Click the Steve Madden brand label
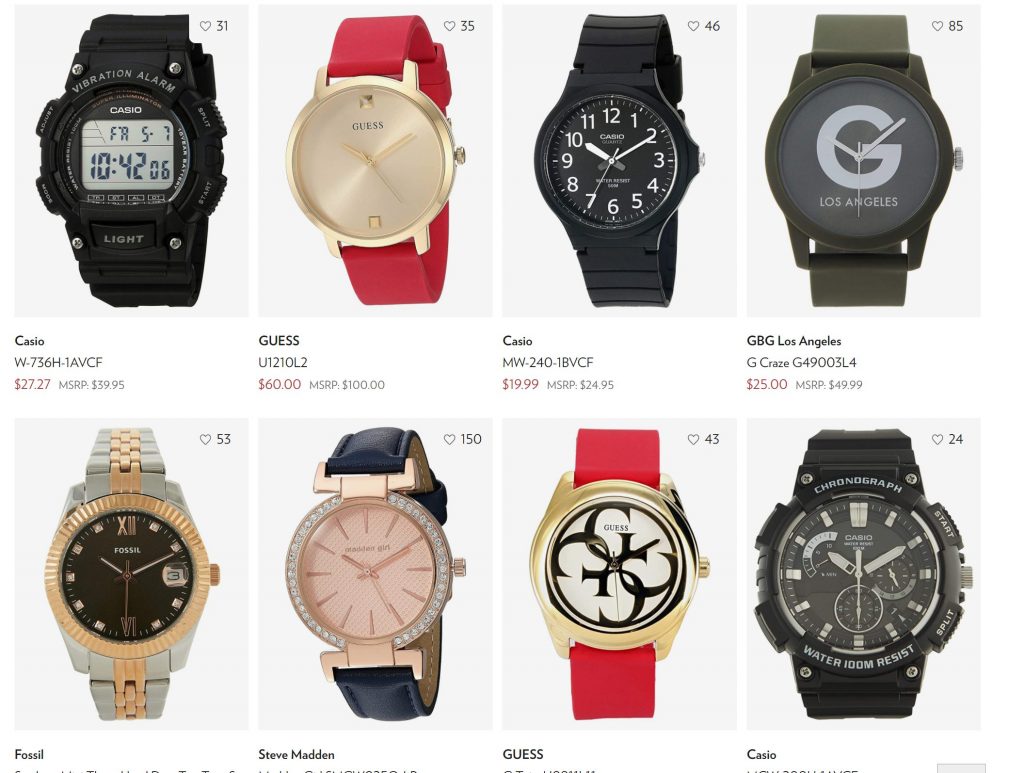The width and height of the screenshot is (1024, 773). point(296,755)
